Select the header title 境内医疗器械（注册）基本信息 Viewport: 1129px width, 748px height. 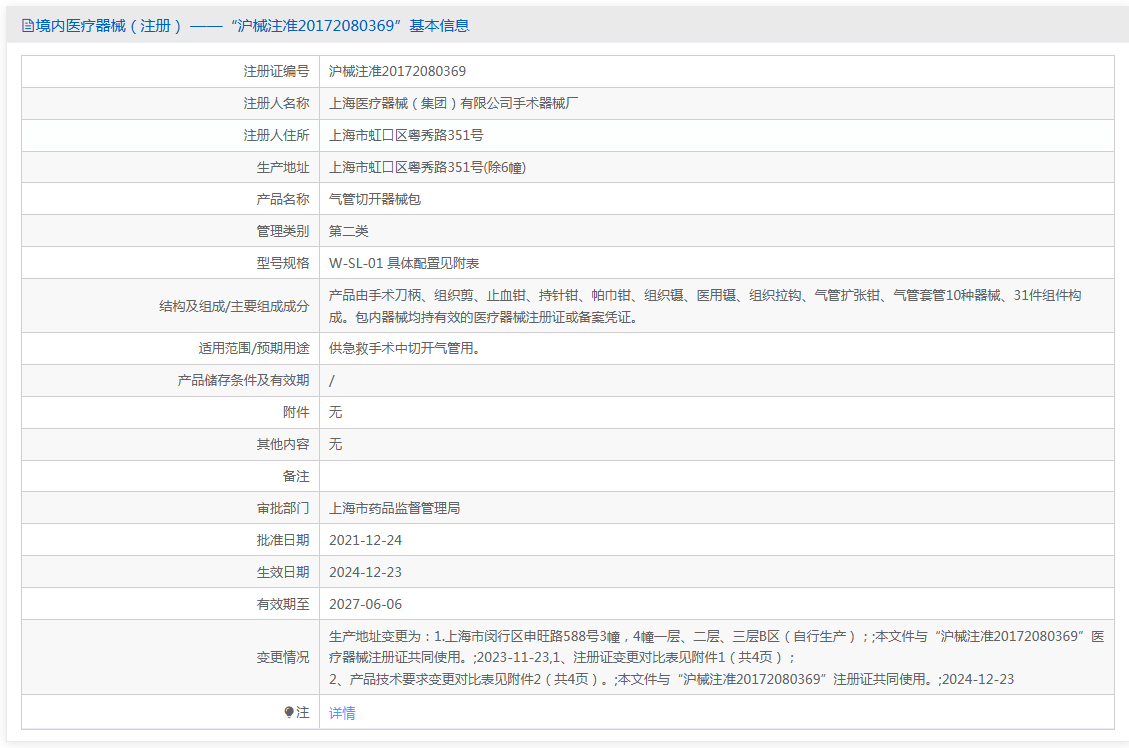(x=252, y=26)
